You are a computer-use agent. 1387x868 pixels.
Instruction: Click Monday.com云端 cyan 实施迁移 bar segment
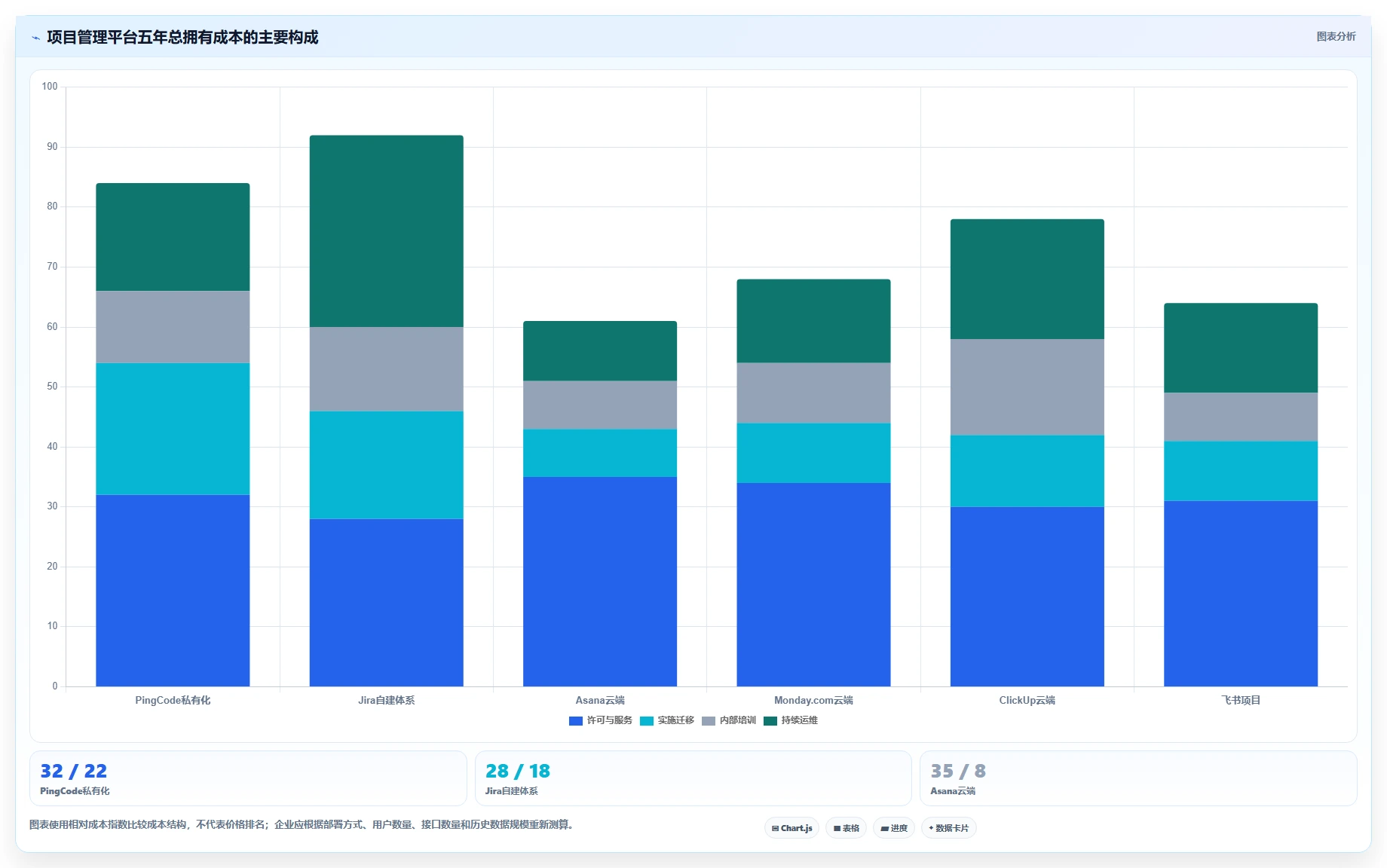(x=813, y=453)
